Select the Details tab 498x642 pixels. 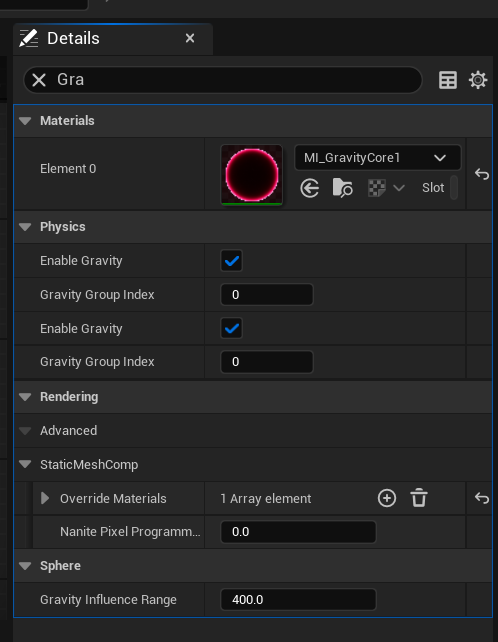tap(113, 39)
